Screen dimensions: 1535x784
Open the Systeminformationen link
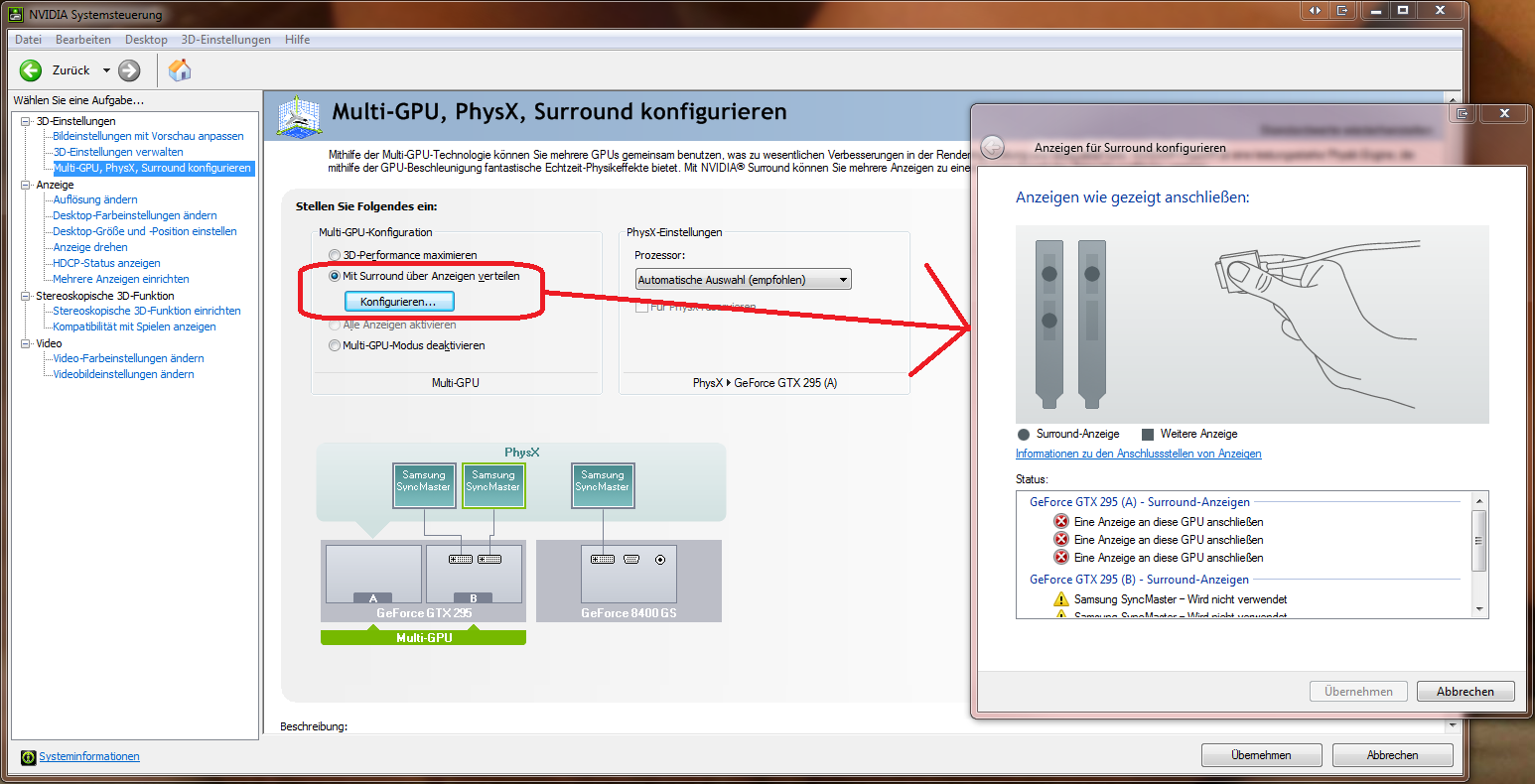pos(89,756)
